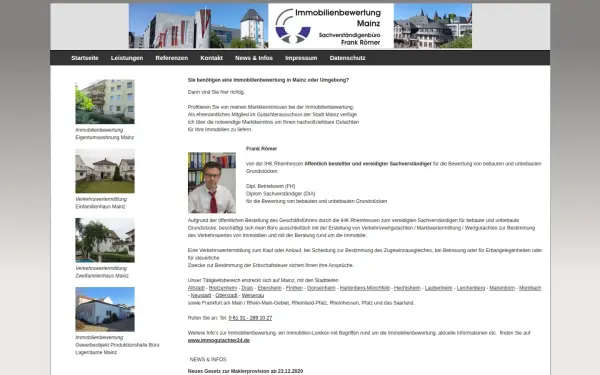600x375 pixels.
Task: Go to the Leistungen page
Action: click(127, 58)
